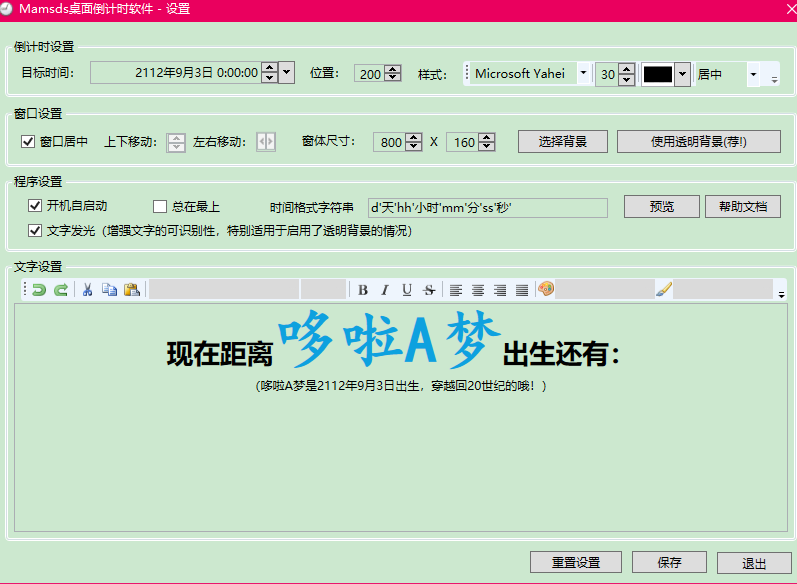Viewport: 797px width, 584px height.
Task: Click the target time date field
Action: [176, 73]
